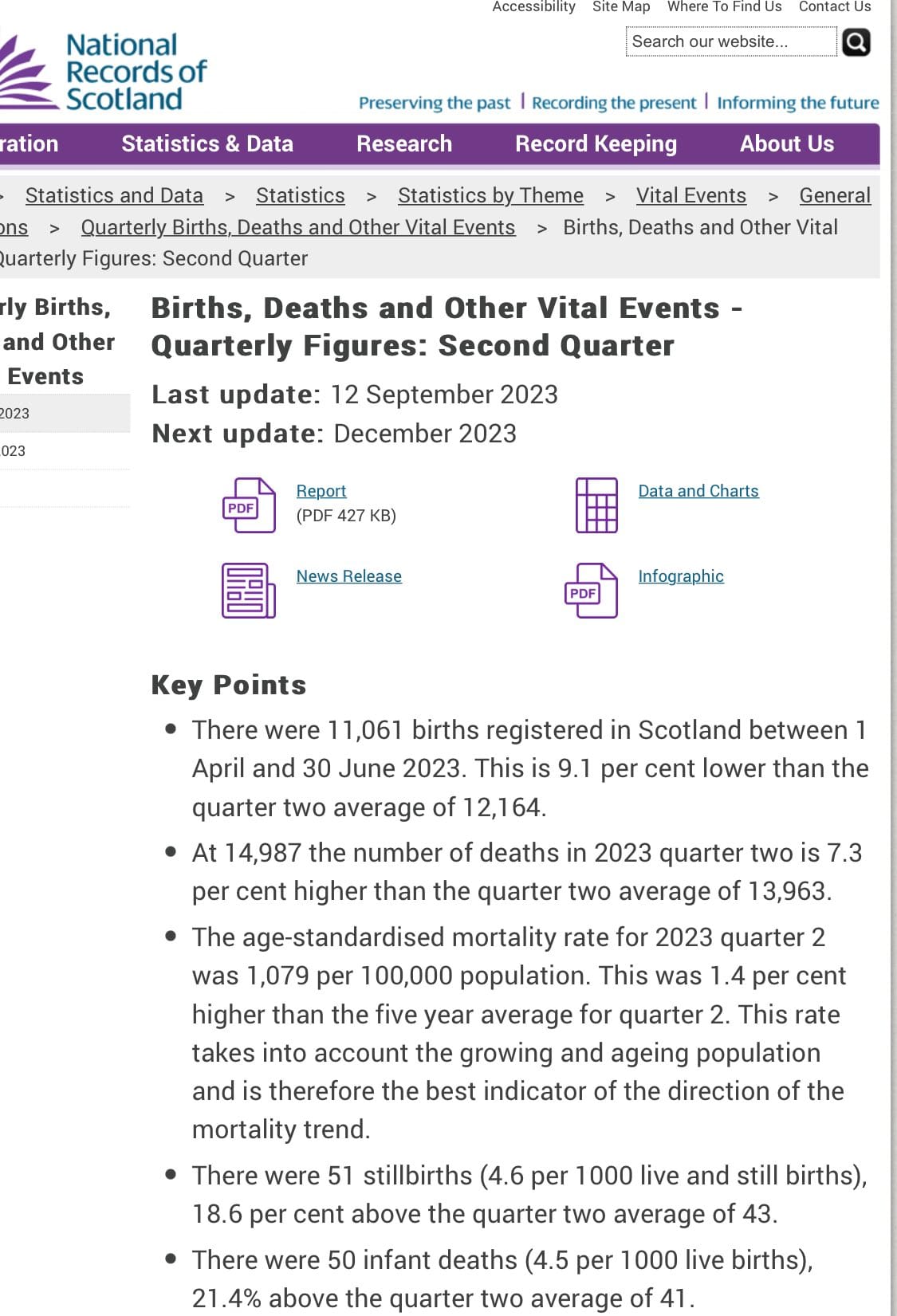Open Quarterly Births, Deaths breadcrumb link

click(x=298, y=228)
